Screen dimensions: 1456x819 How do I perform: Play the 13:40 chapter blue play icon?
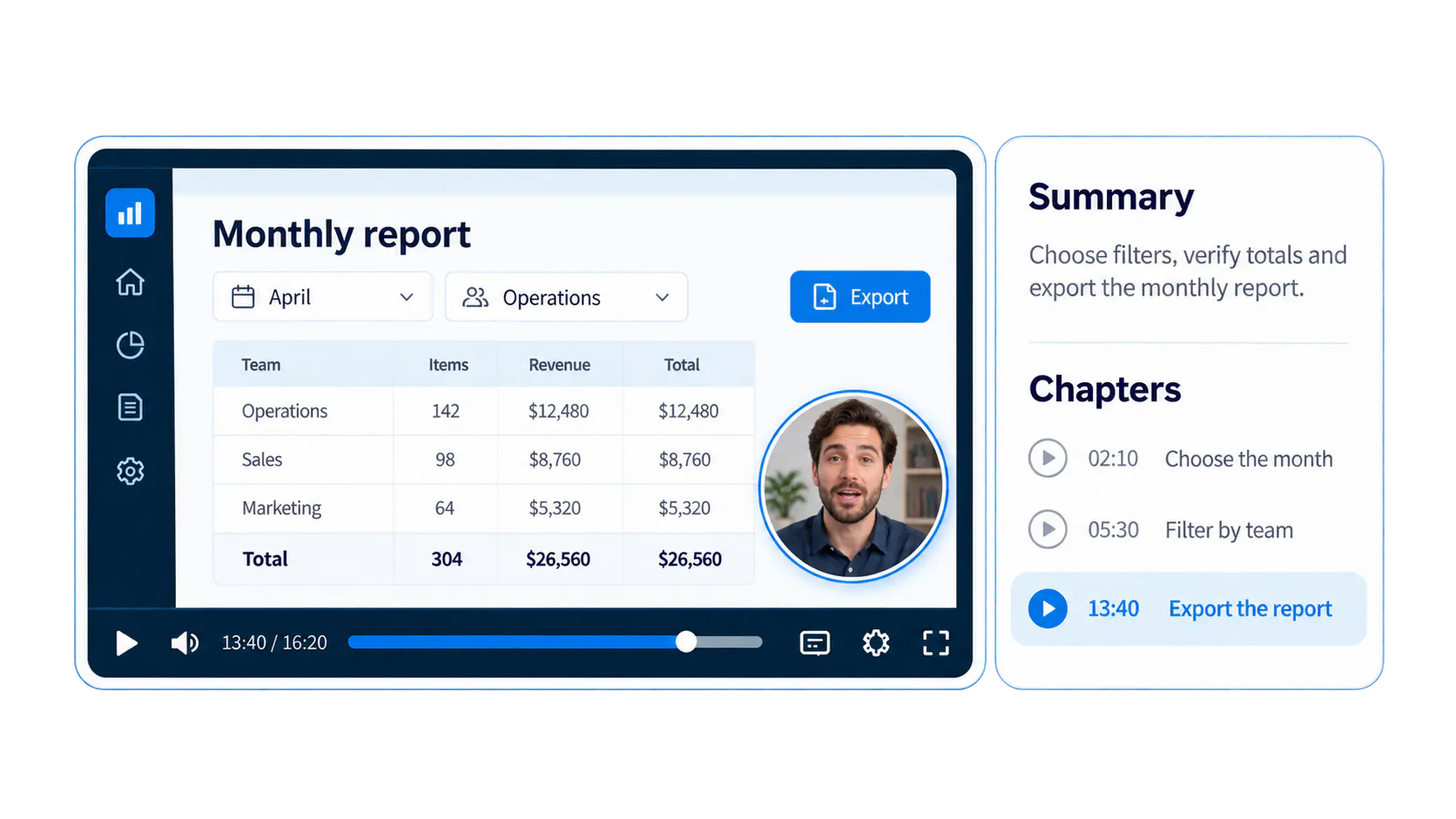tap(1048, 608)
